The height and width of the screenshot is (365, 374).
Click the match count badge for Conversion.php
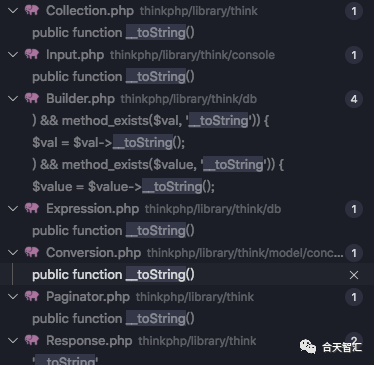pos(354,253)
